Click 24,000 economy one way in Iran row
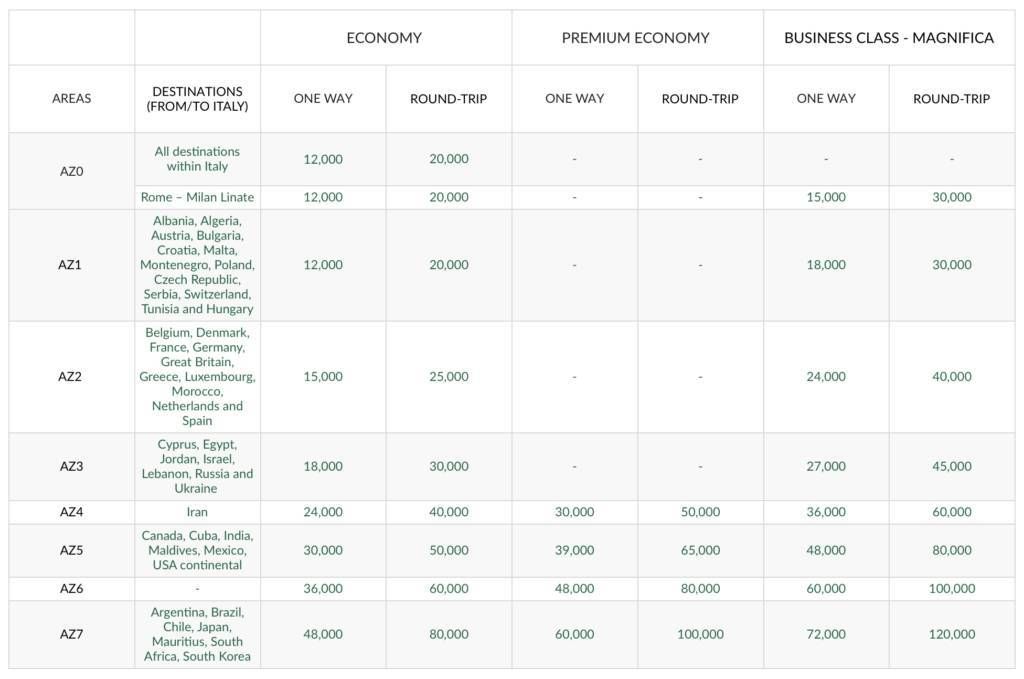The image size is (1024, 679). pyautogui.click(x=323, y=512)
